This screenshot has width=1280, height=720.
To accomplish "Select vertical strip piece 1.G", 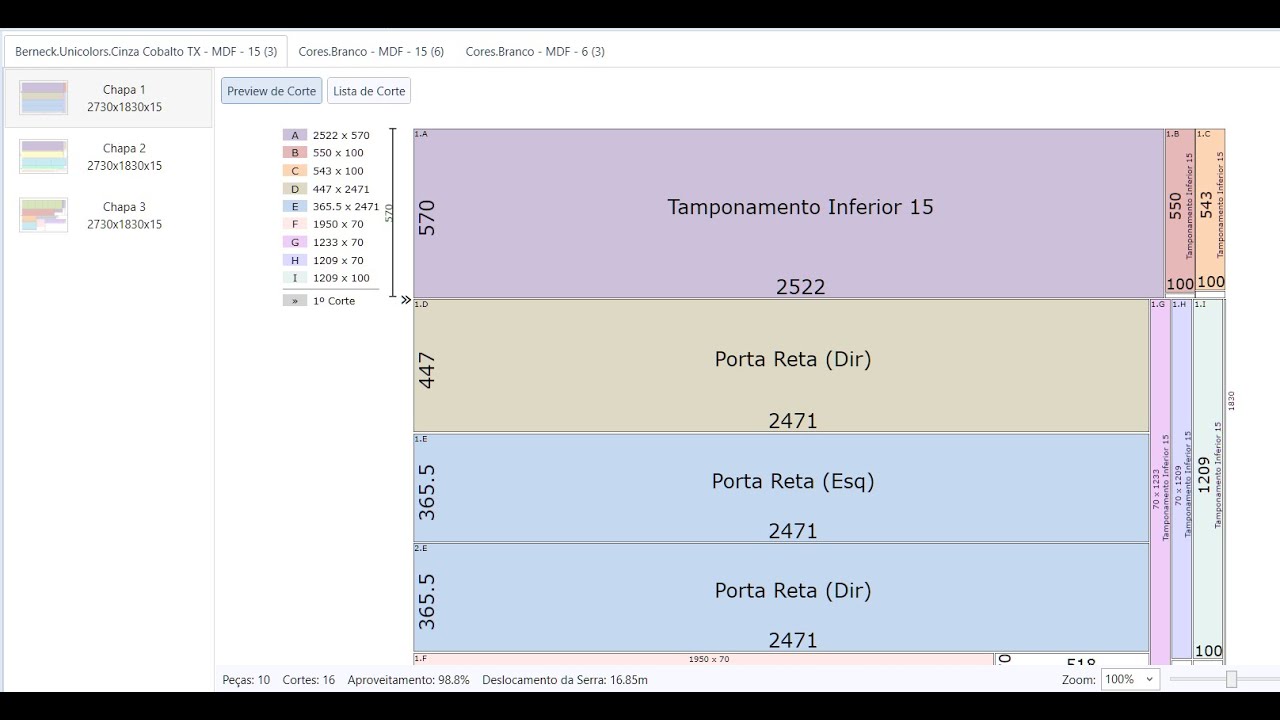I will pos(1160,482).
